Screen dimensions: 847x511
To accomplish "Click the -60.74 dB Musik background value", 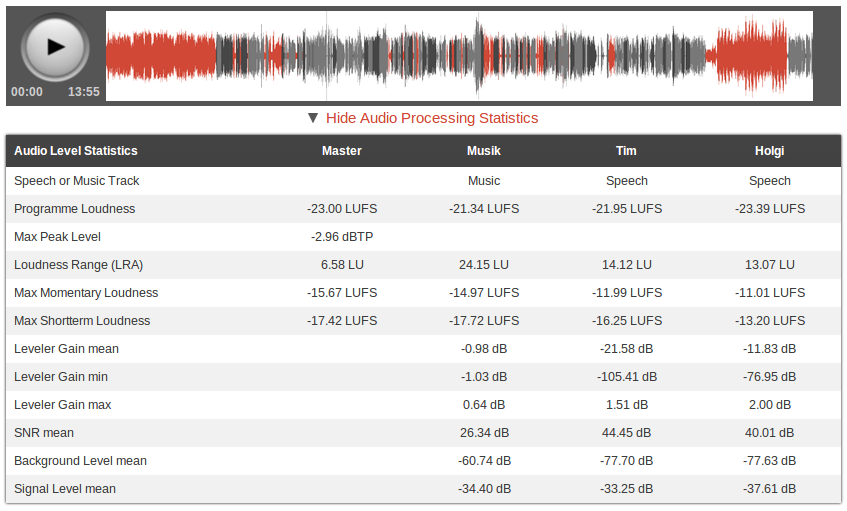I will [484, 461].
